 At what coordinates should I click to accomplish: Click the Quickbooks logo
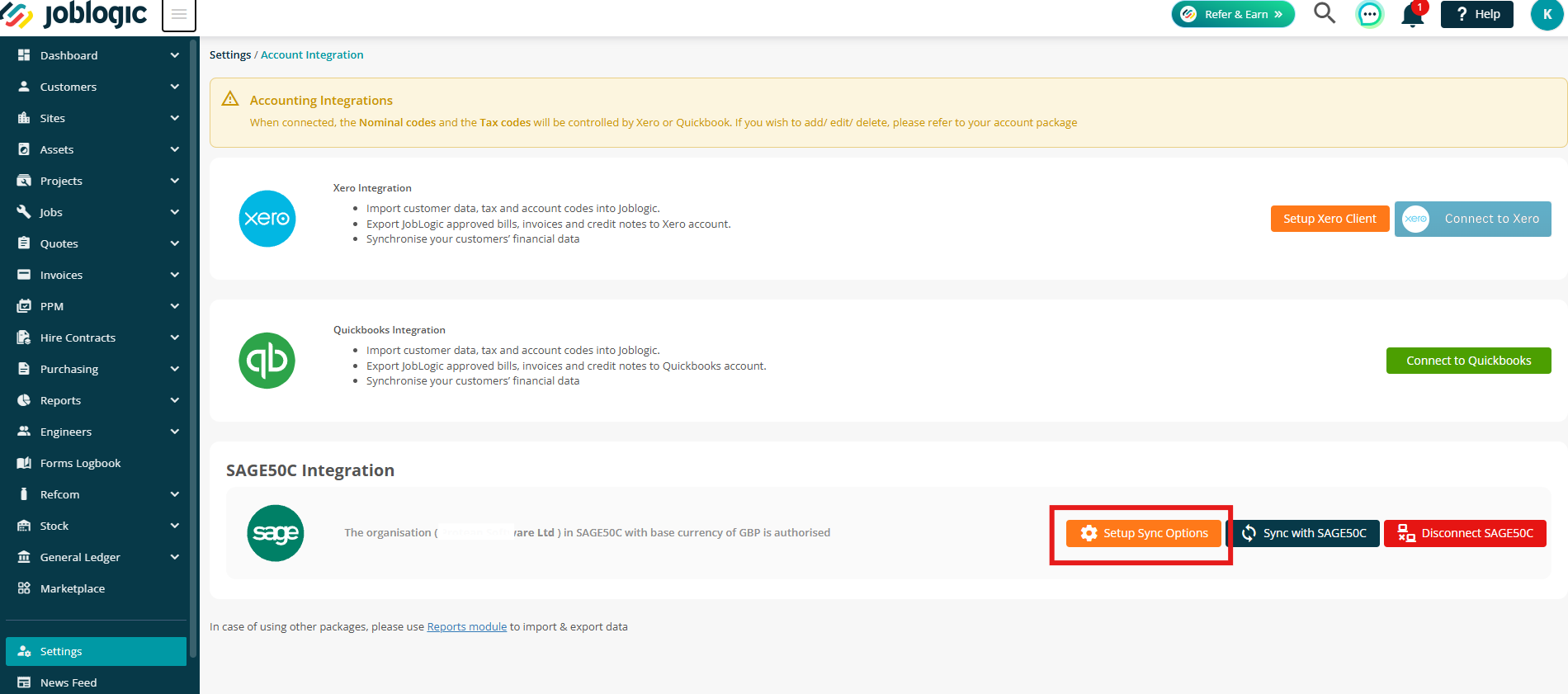(267, 361)
